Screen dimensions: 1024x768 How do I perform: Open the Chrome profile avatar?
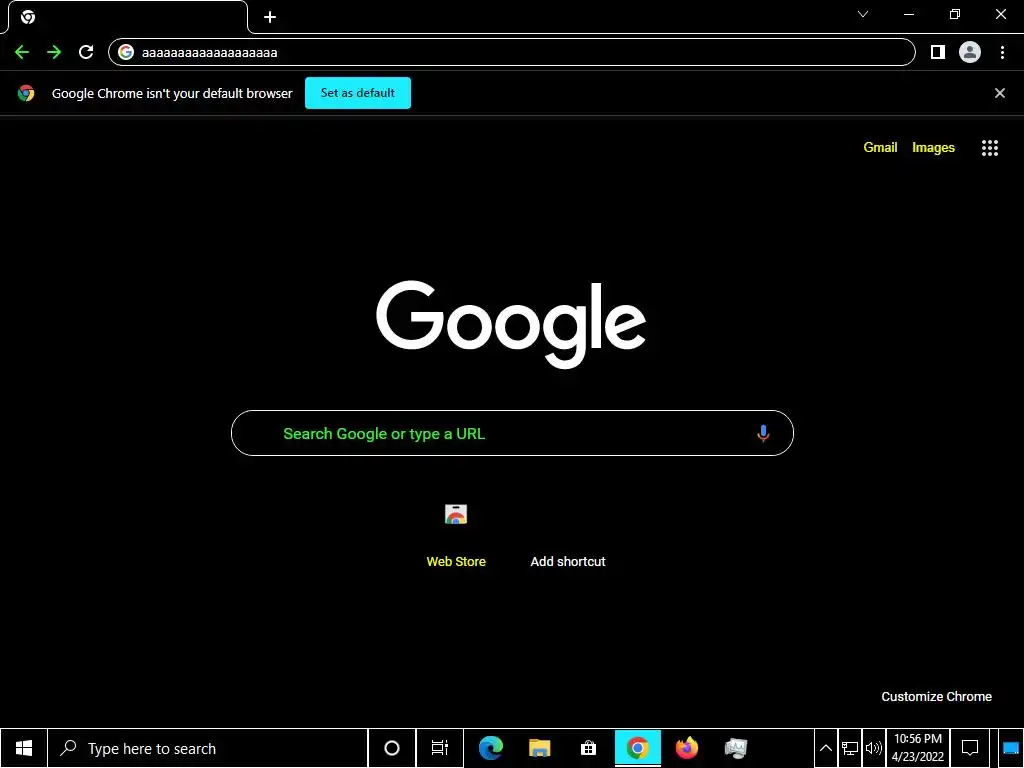click(x=970, y=52)
